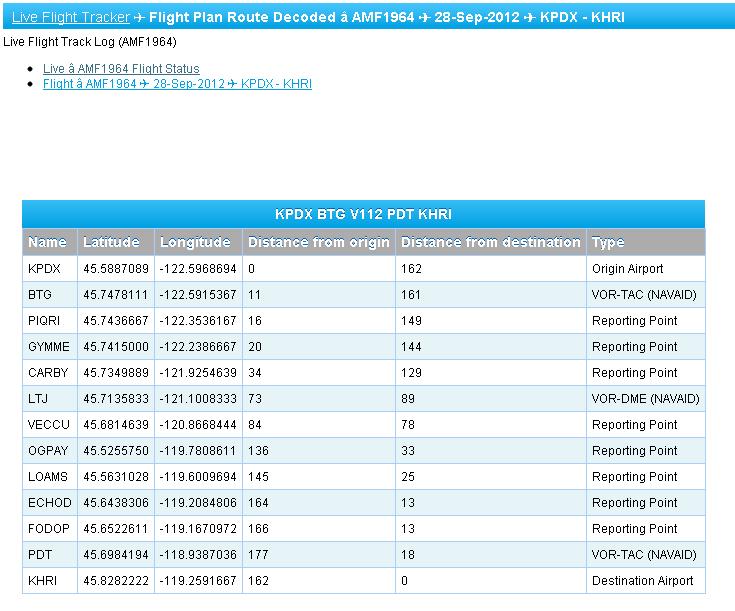Click the route title KPDX BTG V112 PDT KHRI
The height and width of the screenshot is (611, 735).
[363, 215]
